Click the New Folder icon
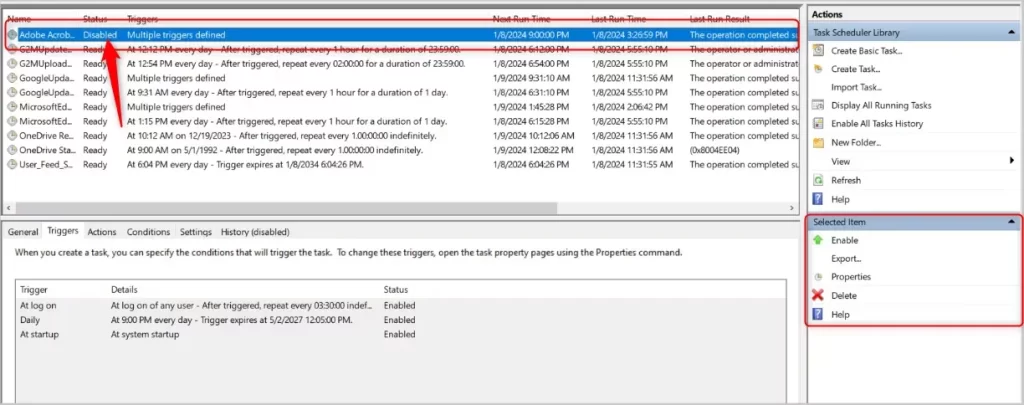Image resolution: width=1024 pixels, height=405 pixels. pos(818,142)
